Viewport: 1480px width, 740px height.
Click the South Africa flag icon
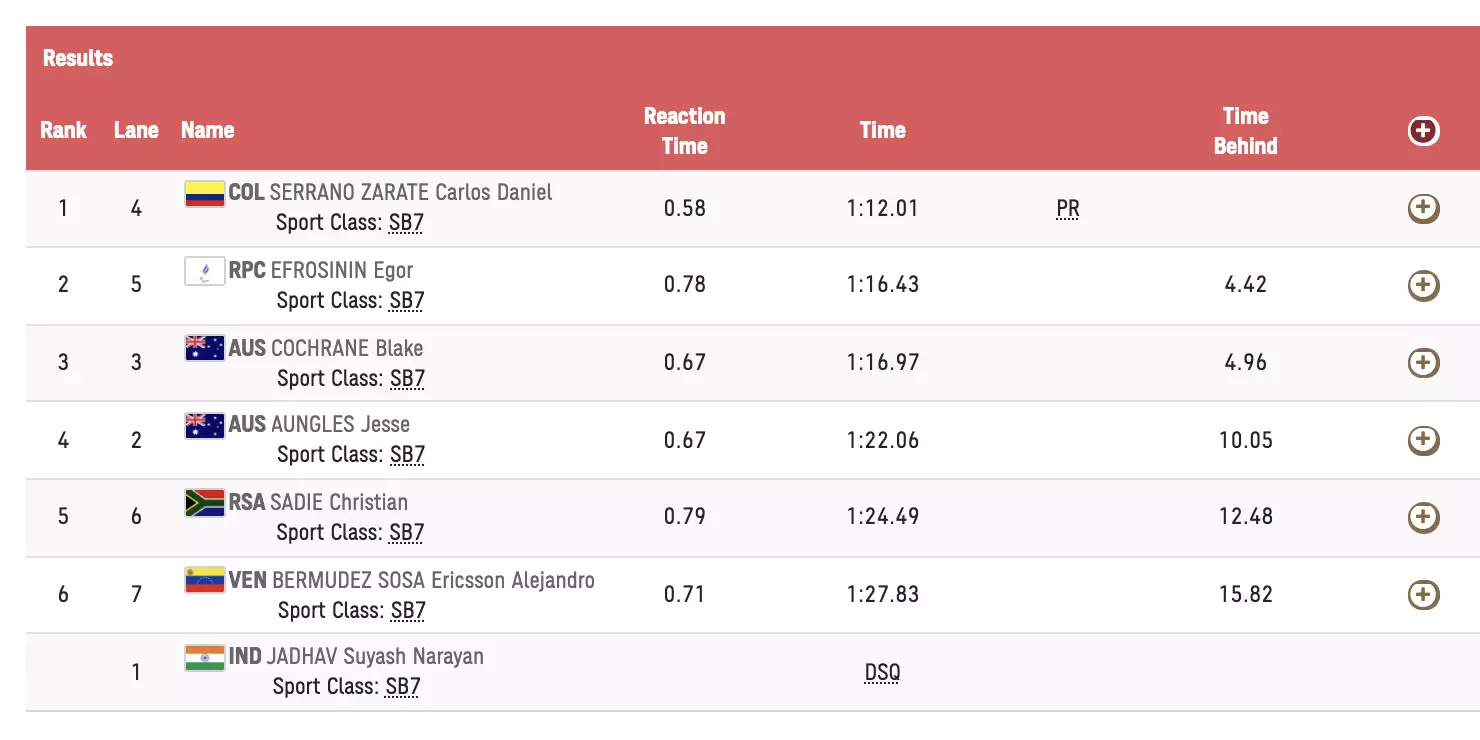coord(204,502)
